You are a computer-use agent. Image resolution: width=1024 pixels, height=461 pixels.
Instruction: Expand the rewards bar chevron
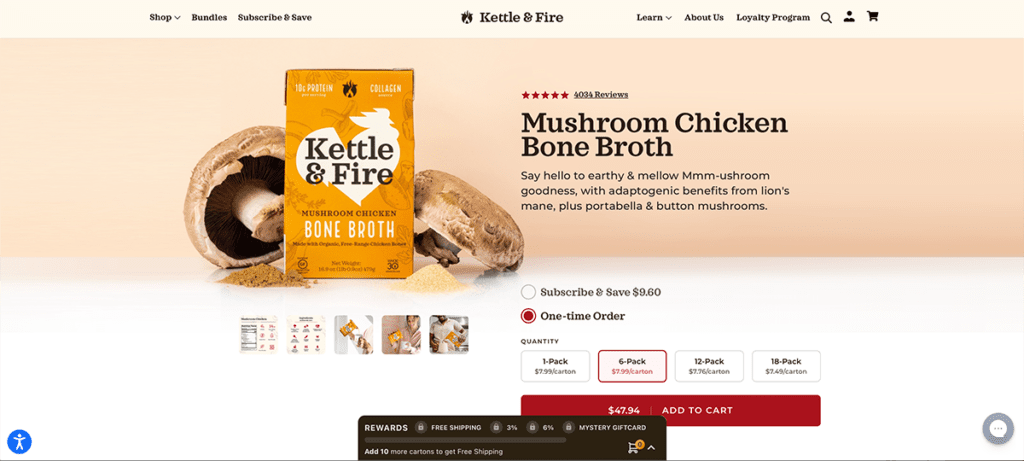[x=651, y=448]
